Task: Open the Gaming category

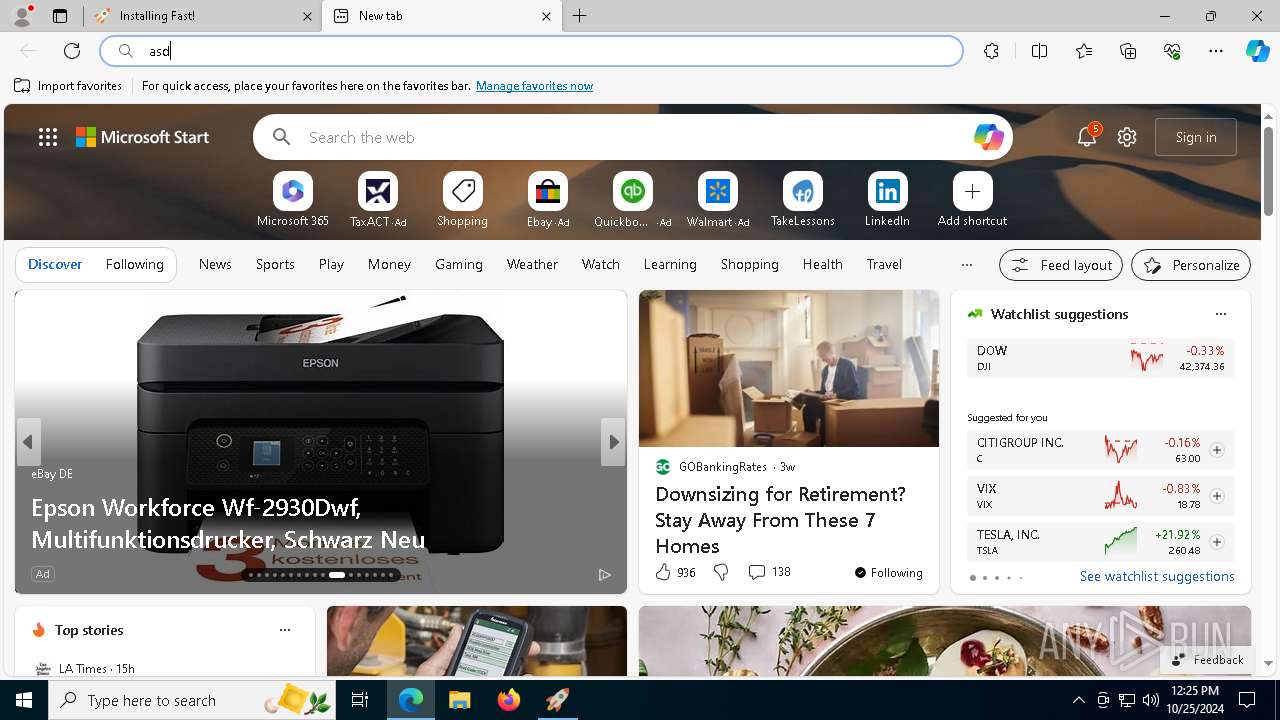Action: tap(459, 264)
